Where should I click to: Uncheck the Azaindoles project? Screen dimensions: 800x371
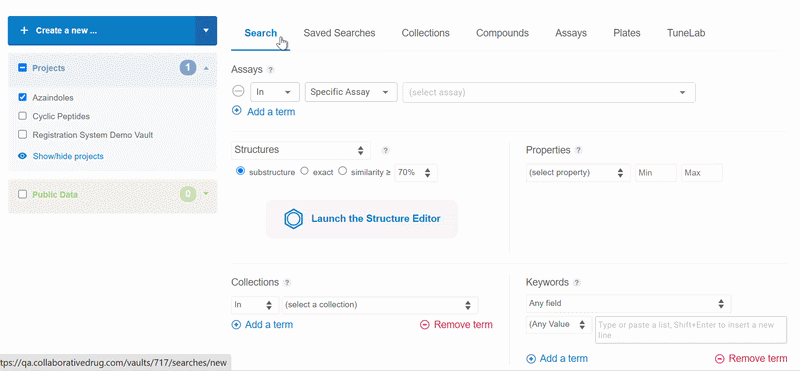22,97
